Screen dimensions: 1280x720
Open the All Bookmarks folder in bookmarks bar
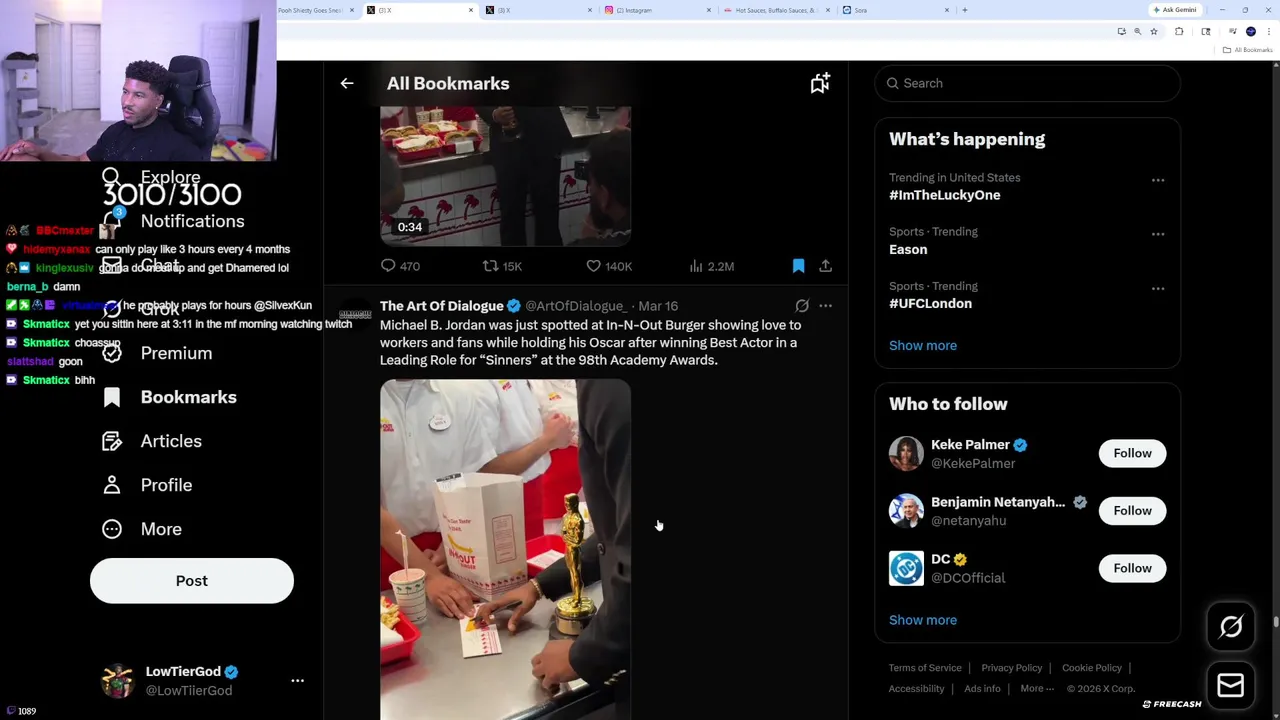click(1249, 50)
